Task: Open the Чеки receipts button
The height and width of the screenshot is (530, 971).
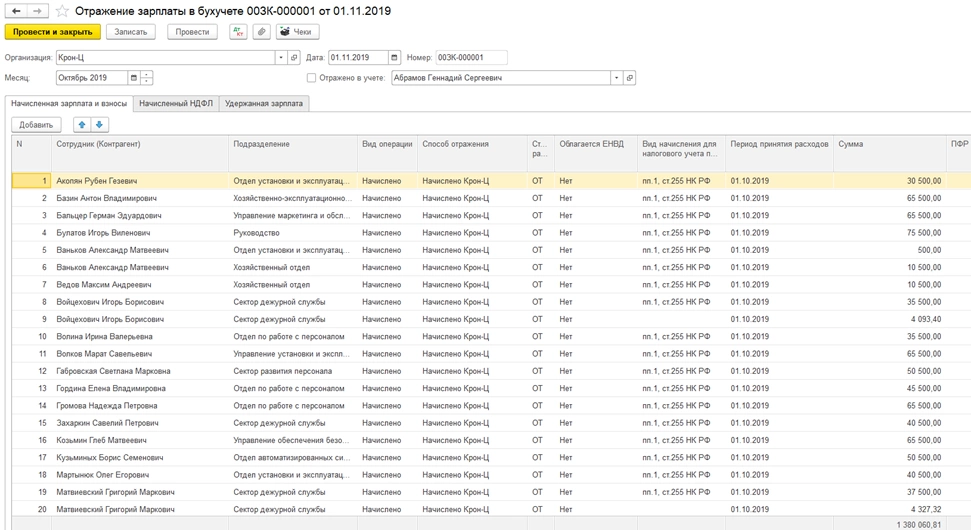Action: [x=297, y=32]
